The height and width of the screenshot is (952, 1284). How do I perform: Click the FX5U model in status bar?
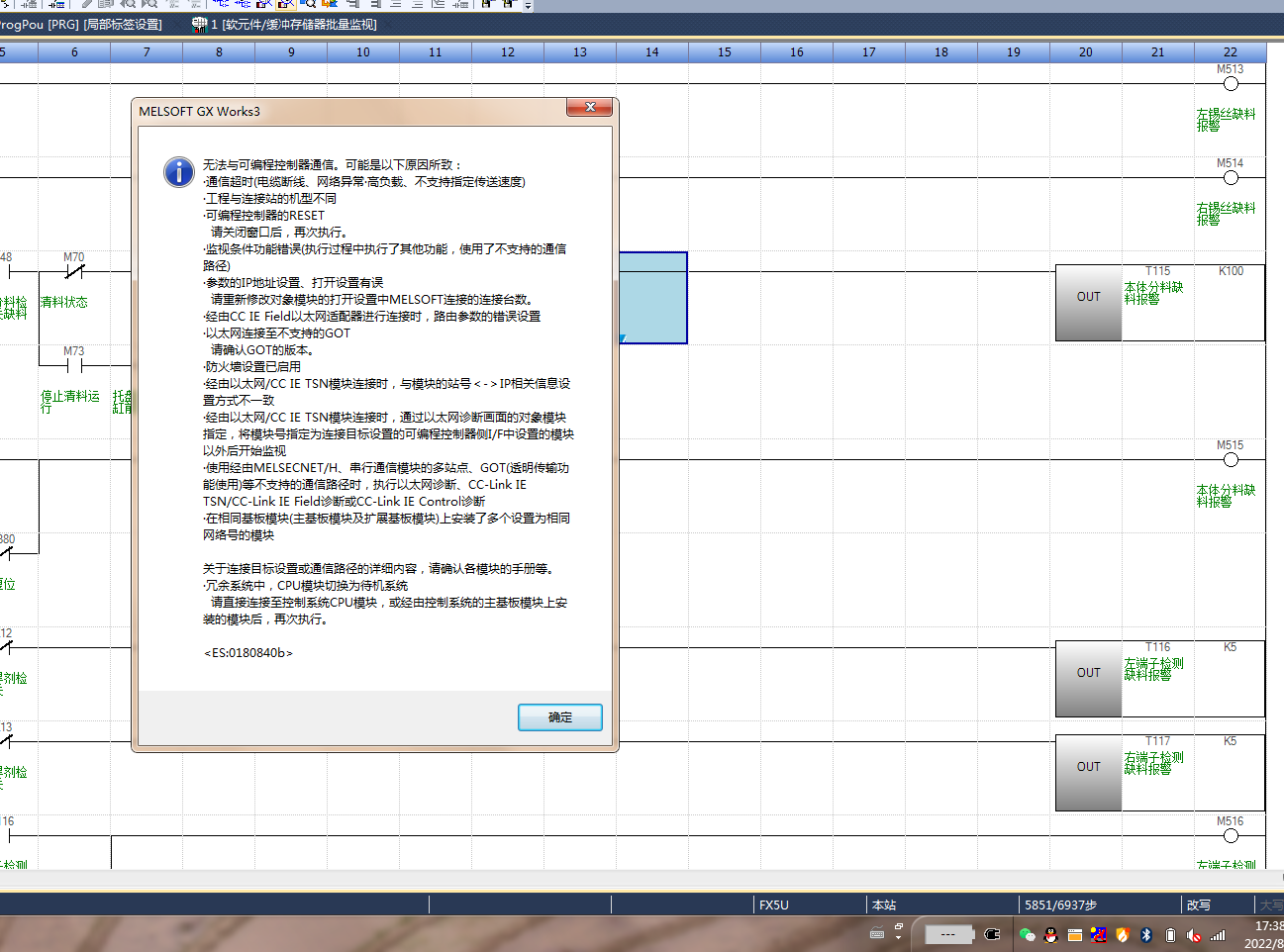pyautogui.click(x=774, y=904)
